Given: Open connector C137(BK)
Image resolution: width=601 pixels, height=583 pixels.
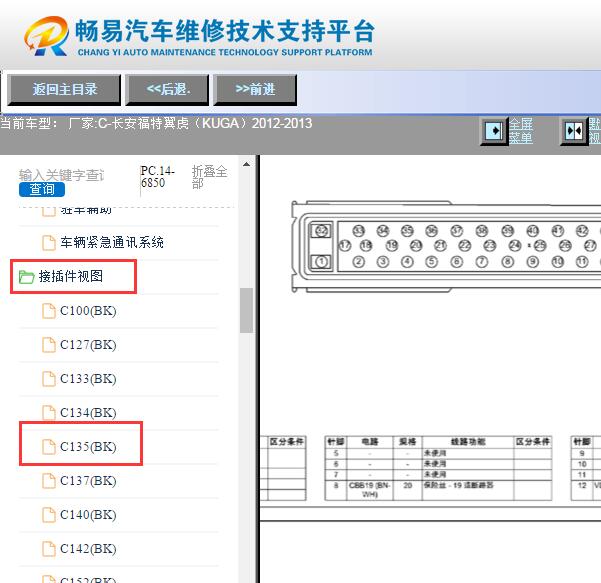Looking at the screenshot, I should click(88, 481).
